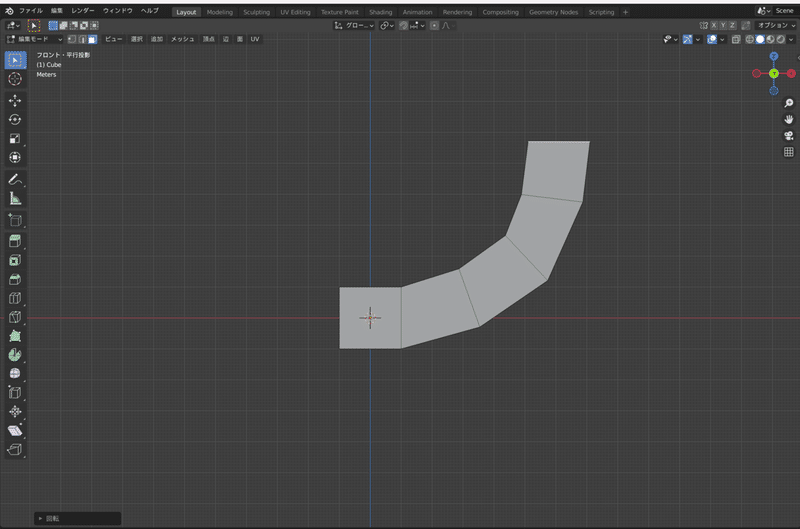The height and width of the screenshot is (529, 800).
Task: Open the UV menu in header
Action: [x=255, y=39]
